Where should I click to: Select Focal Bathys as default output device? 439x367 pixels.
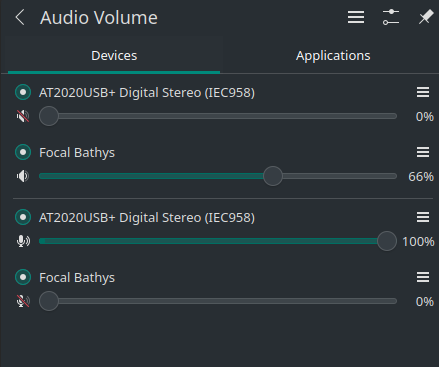tap(23, 152)
